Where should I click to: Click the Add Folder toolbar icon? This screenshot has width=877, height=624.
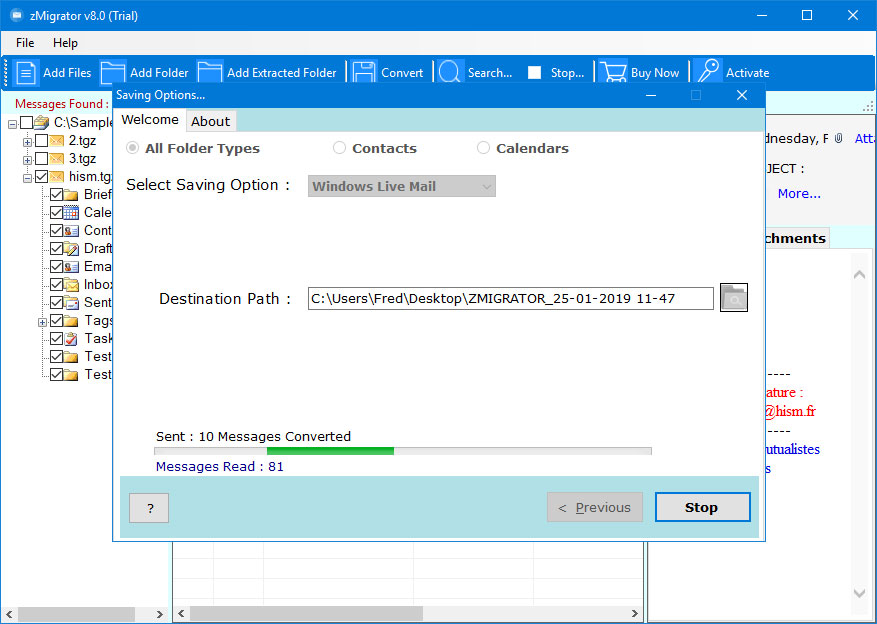[x=113, y=73]
